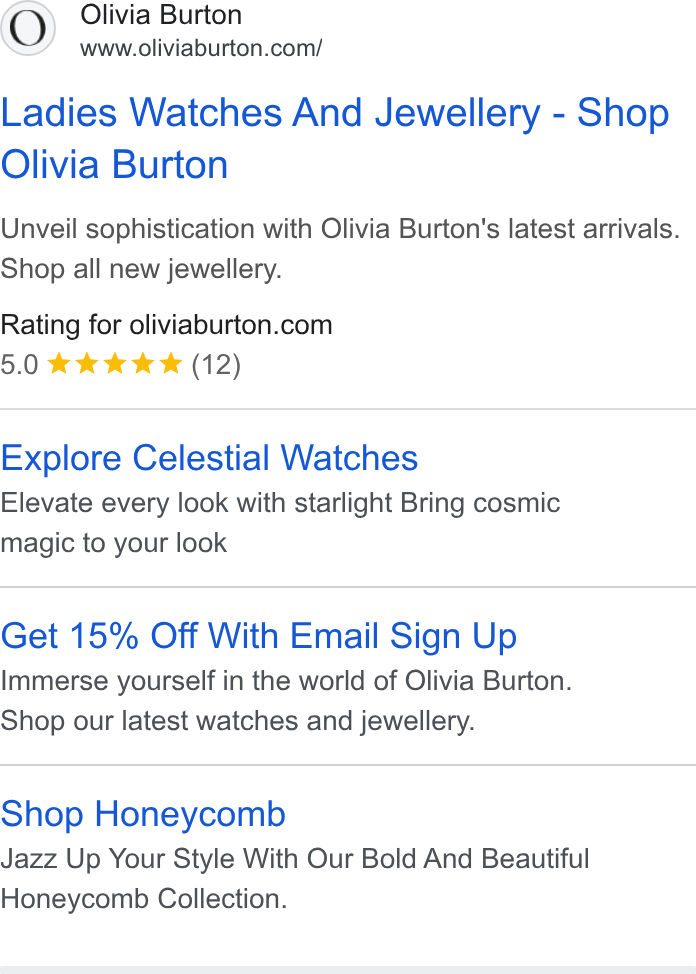696x974 pixels.
Task: Visit the www.oliviaburton.com URL text
Action: tap(201, 48)
